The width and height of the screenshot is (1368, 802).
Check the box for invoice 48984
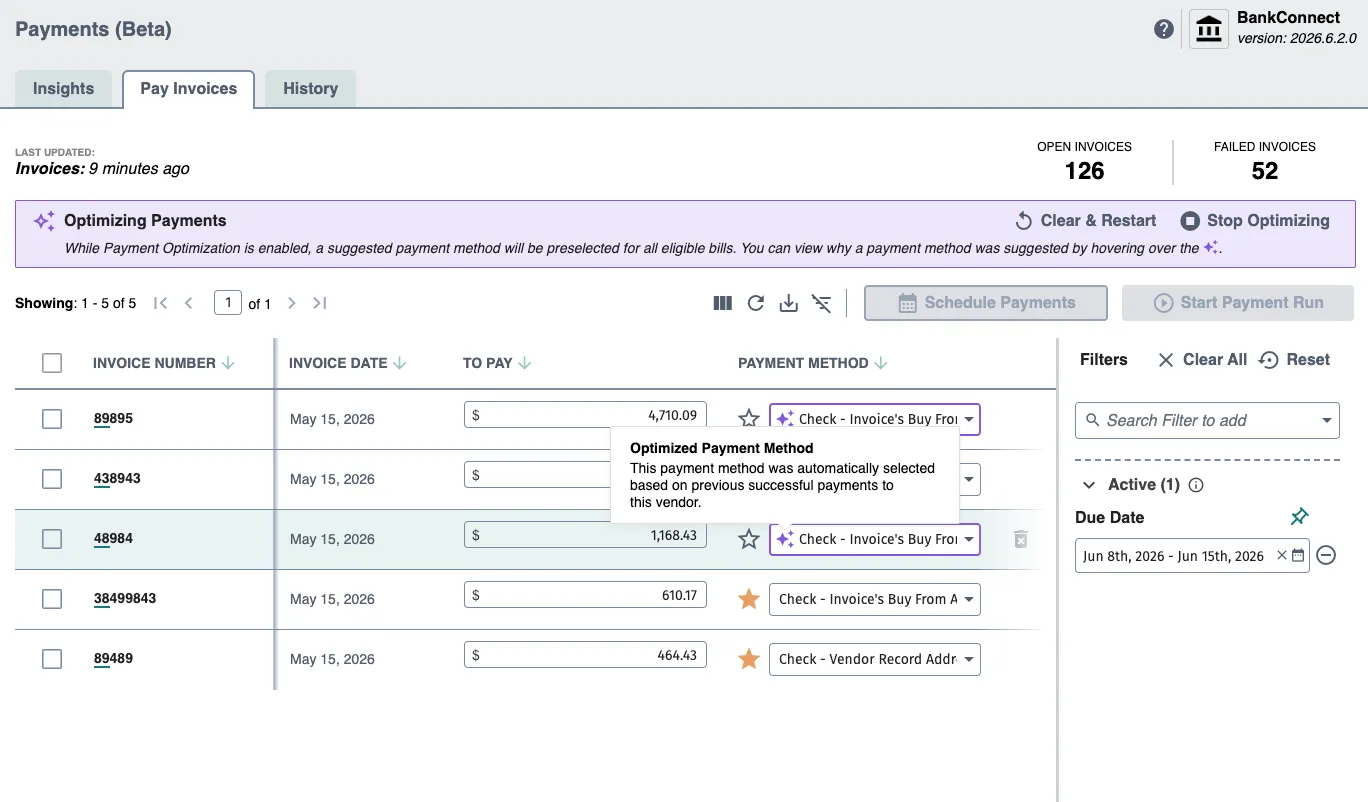coord(52,539)
